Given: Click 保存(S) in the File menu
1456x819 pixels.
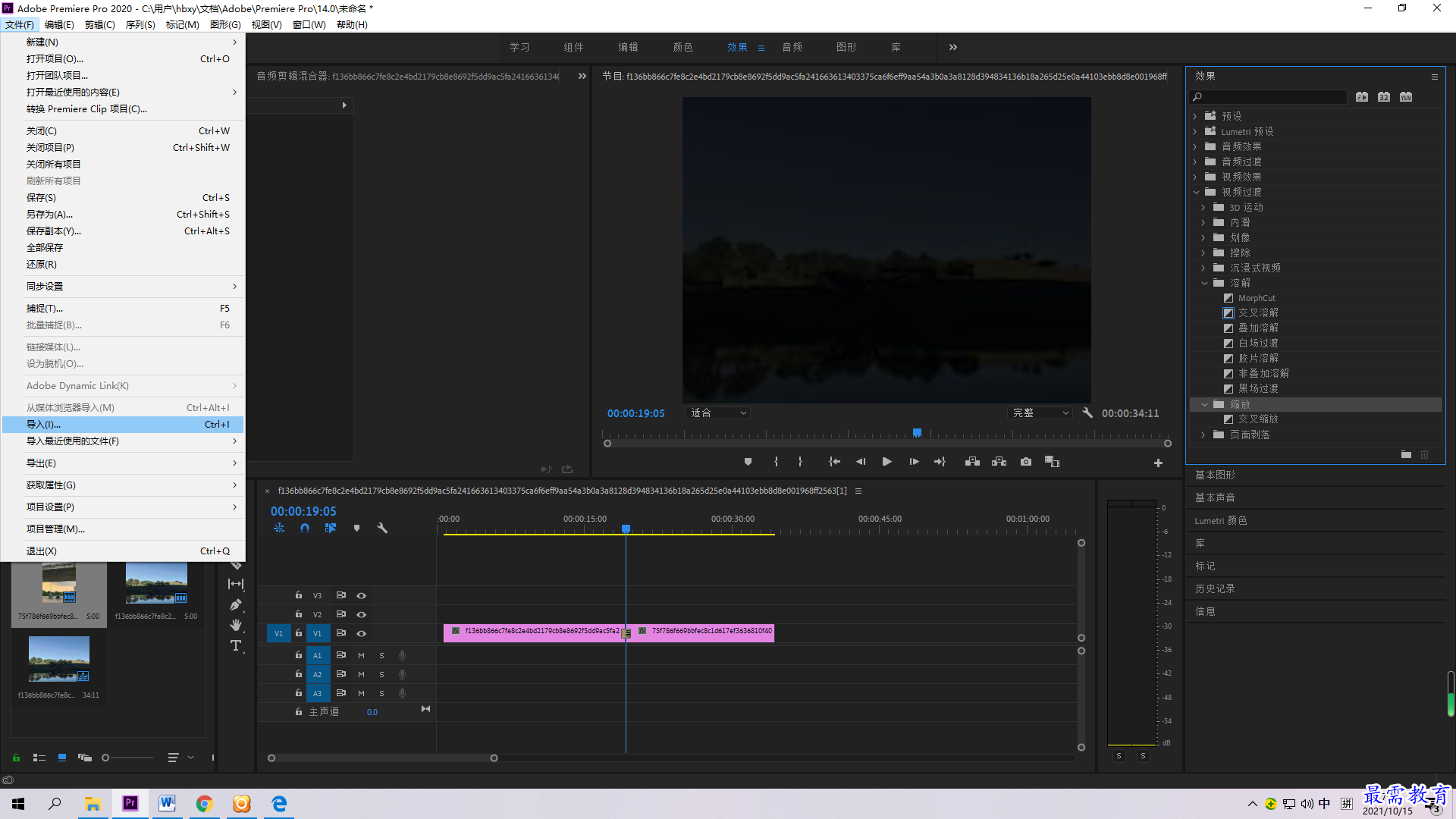Looking at the screenshot, I should (x=123, y=198).
